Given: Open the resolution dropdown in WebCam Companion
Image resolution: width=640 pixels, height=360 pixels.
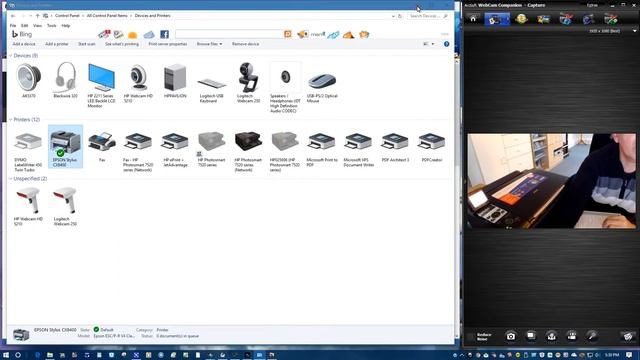Looking at the screenshot, I should (634, 31).
